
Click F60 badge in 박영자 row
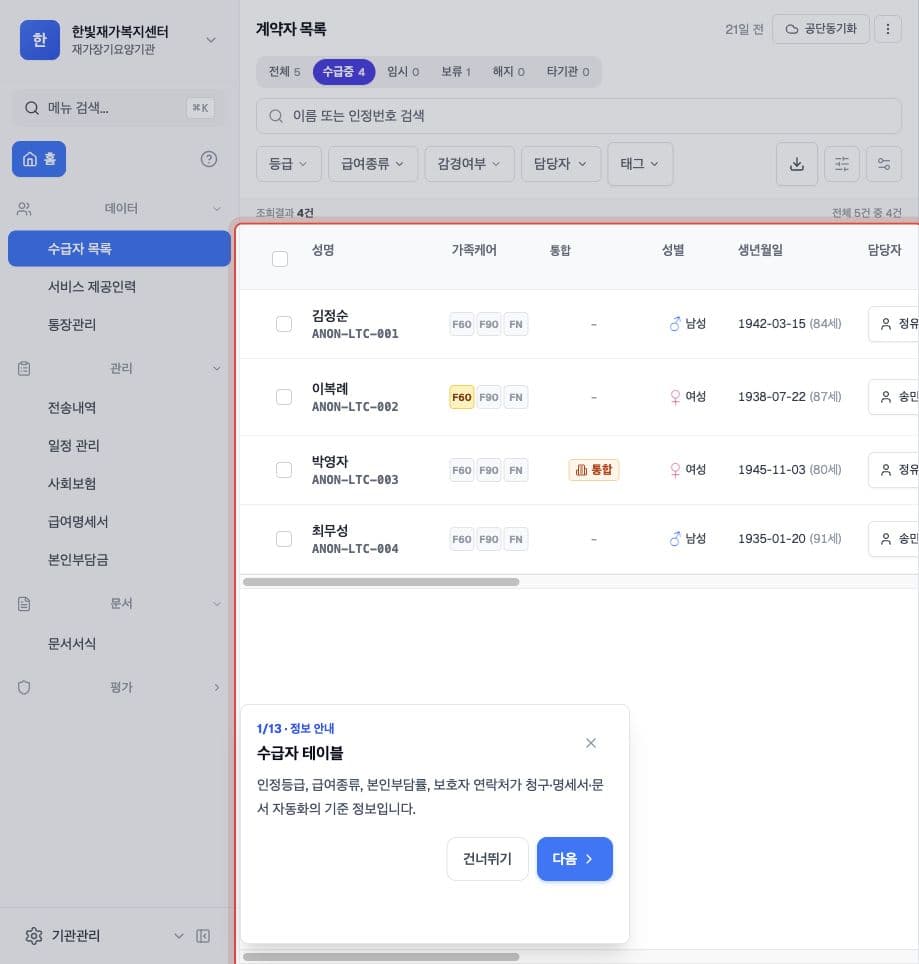coord(462,470)
